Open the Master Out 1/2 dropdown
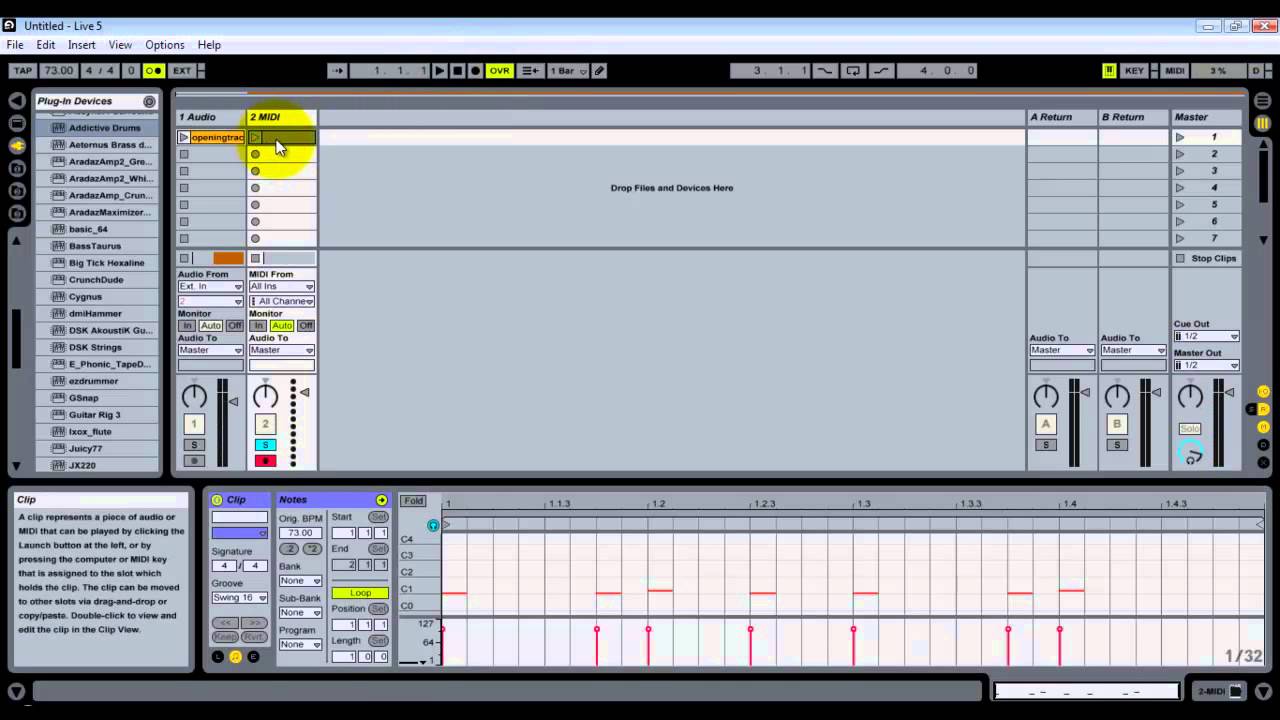The height and width of the screenshot is (720, 1280). coord(1206,365)
